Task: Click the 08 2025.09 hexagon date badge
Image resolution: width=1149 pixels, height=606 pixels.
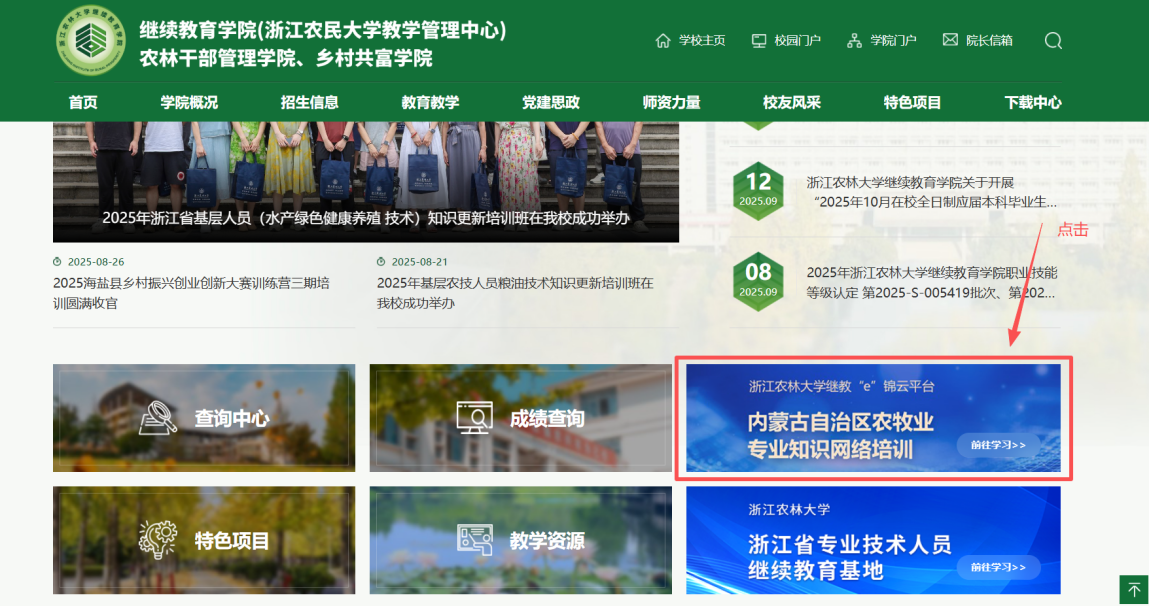Action: click(758, 279)
